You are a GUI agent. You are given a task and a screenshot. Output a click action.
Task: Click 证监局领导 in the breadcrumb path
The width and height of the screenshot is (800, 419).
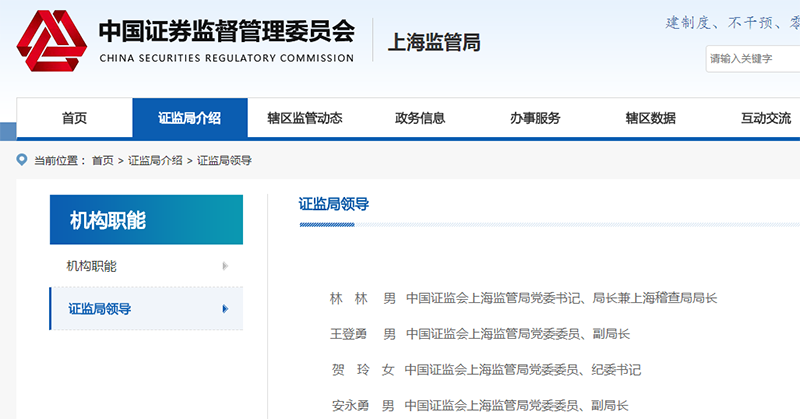click(224, 161)
